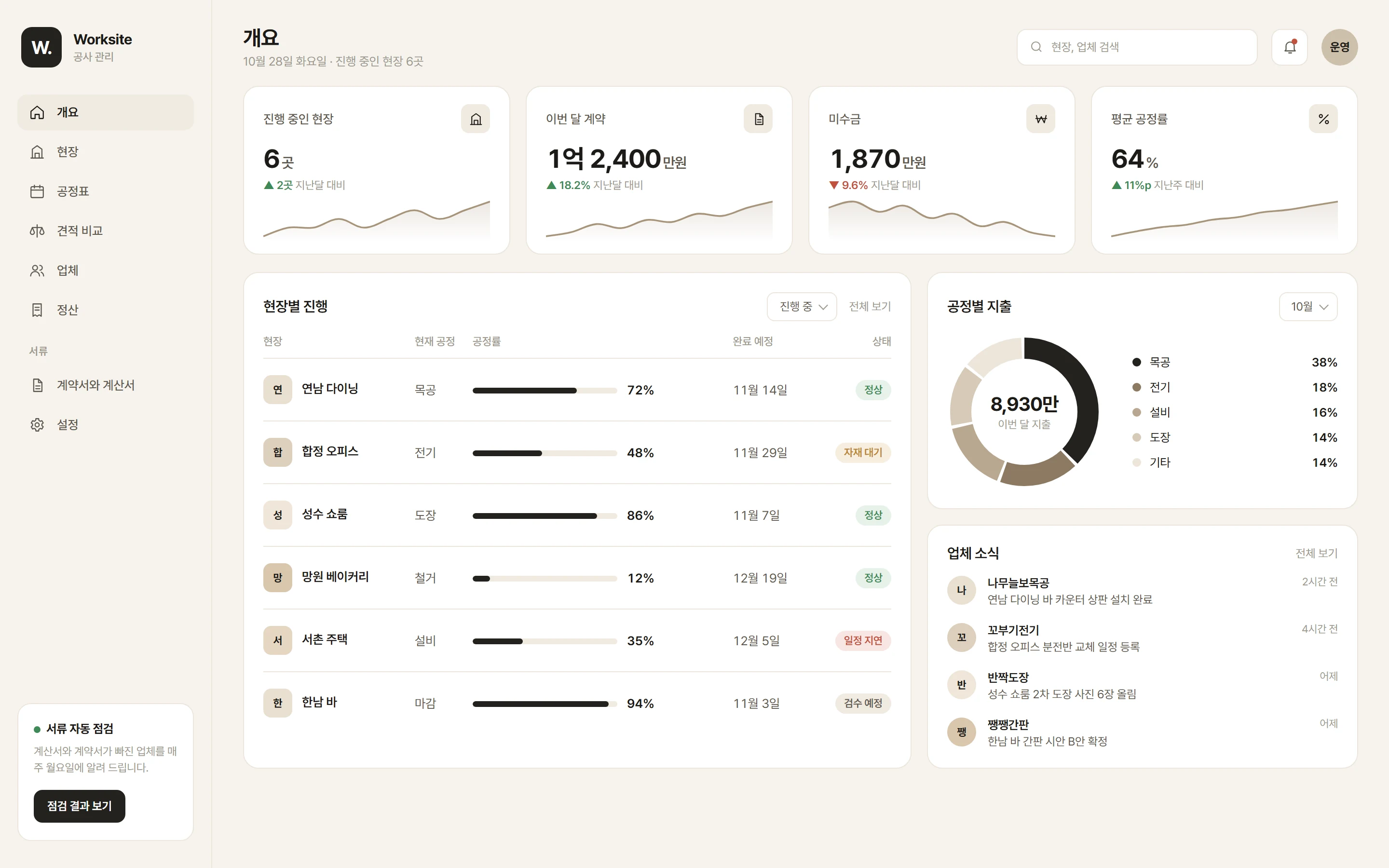Click the 성 badge of 성수 쇼룸
The width and height of the screenshot is (1389, 868).
[x=278, y=515]
